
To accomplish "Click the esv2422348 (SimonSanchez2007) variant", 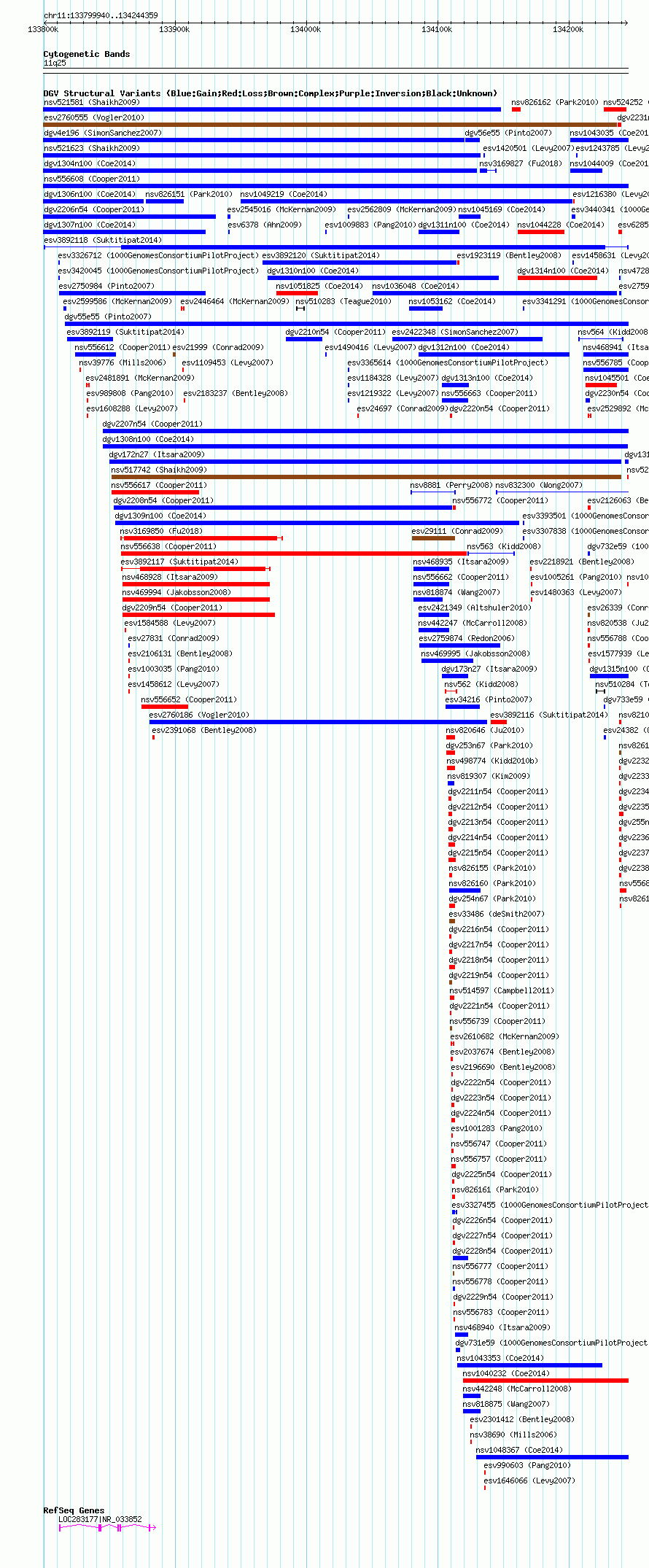I will (x=467, y=339).
